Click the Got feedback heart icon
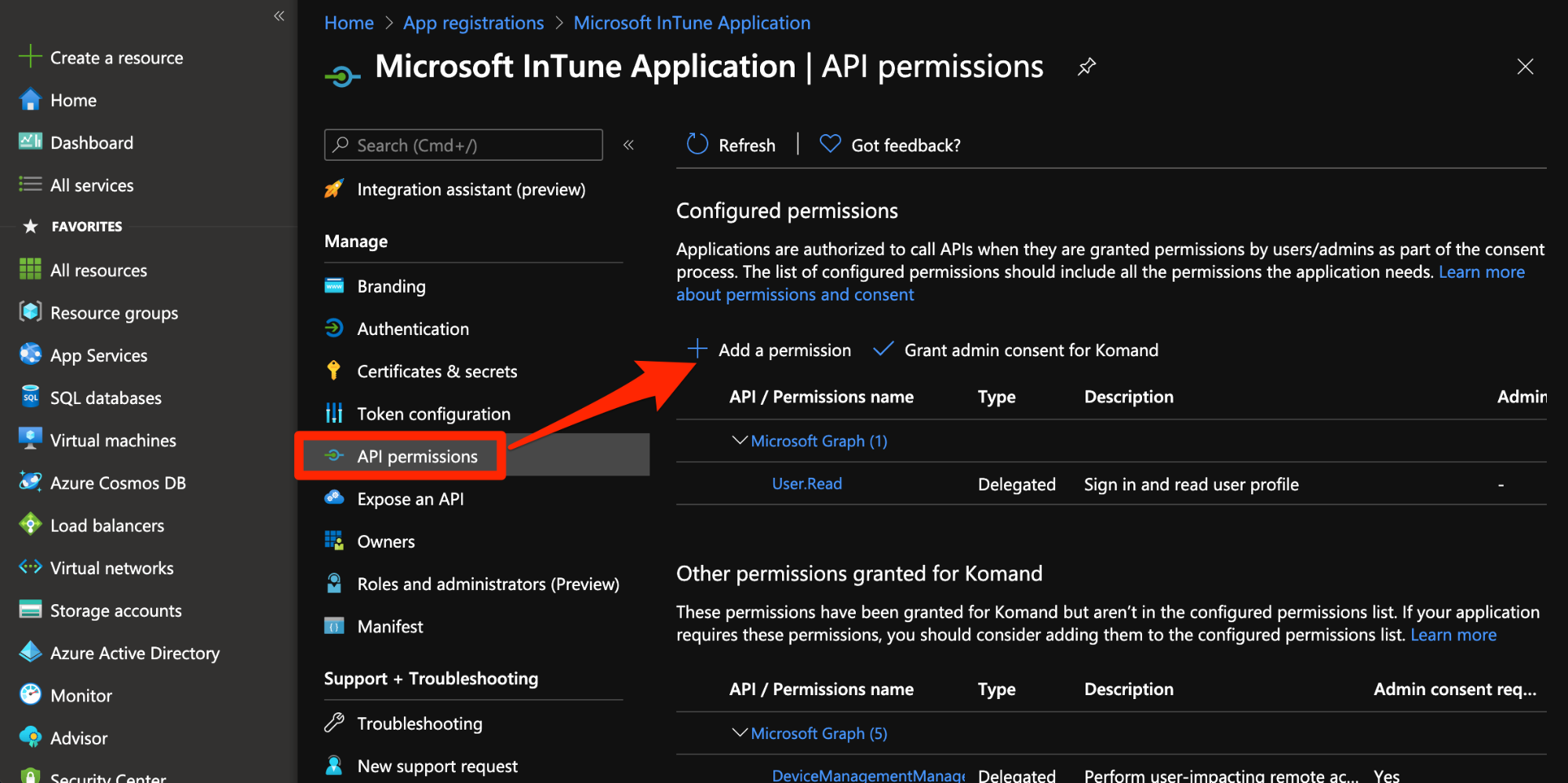Viewport: 1568px width, 783px height. point(830,144)
